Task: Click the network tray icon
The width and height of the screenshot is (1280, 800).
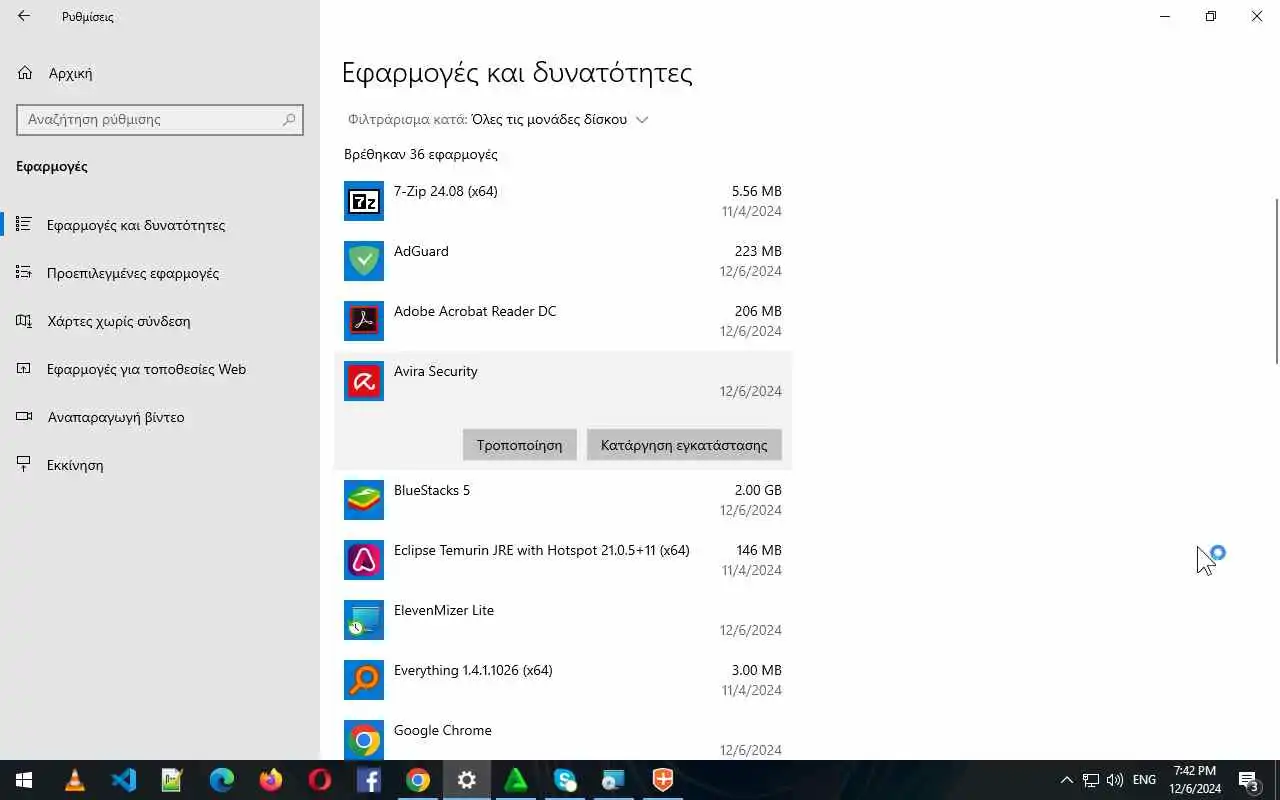Action: [x=1091, y=780]
